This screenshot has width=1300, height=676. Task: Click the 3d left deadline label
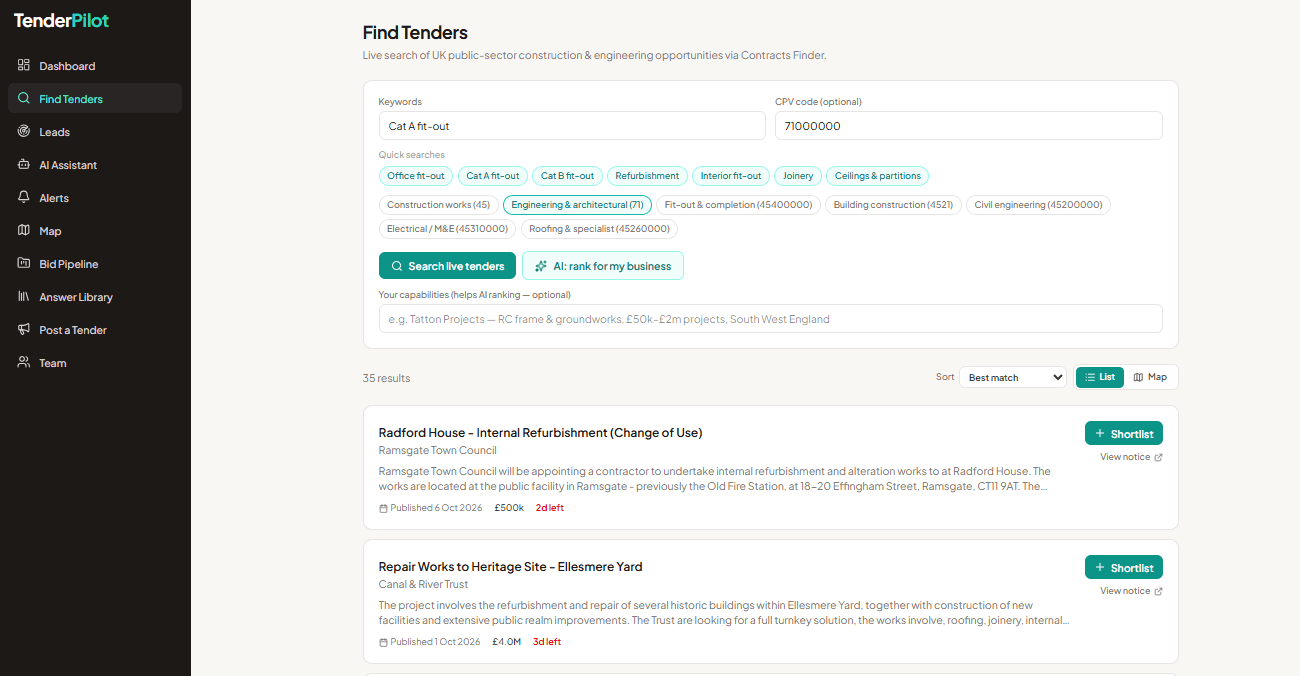click(x=547, y=642)
